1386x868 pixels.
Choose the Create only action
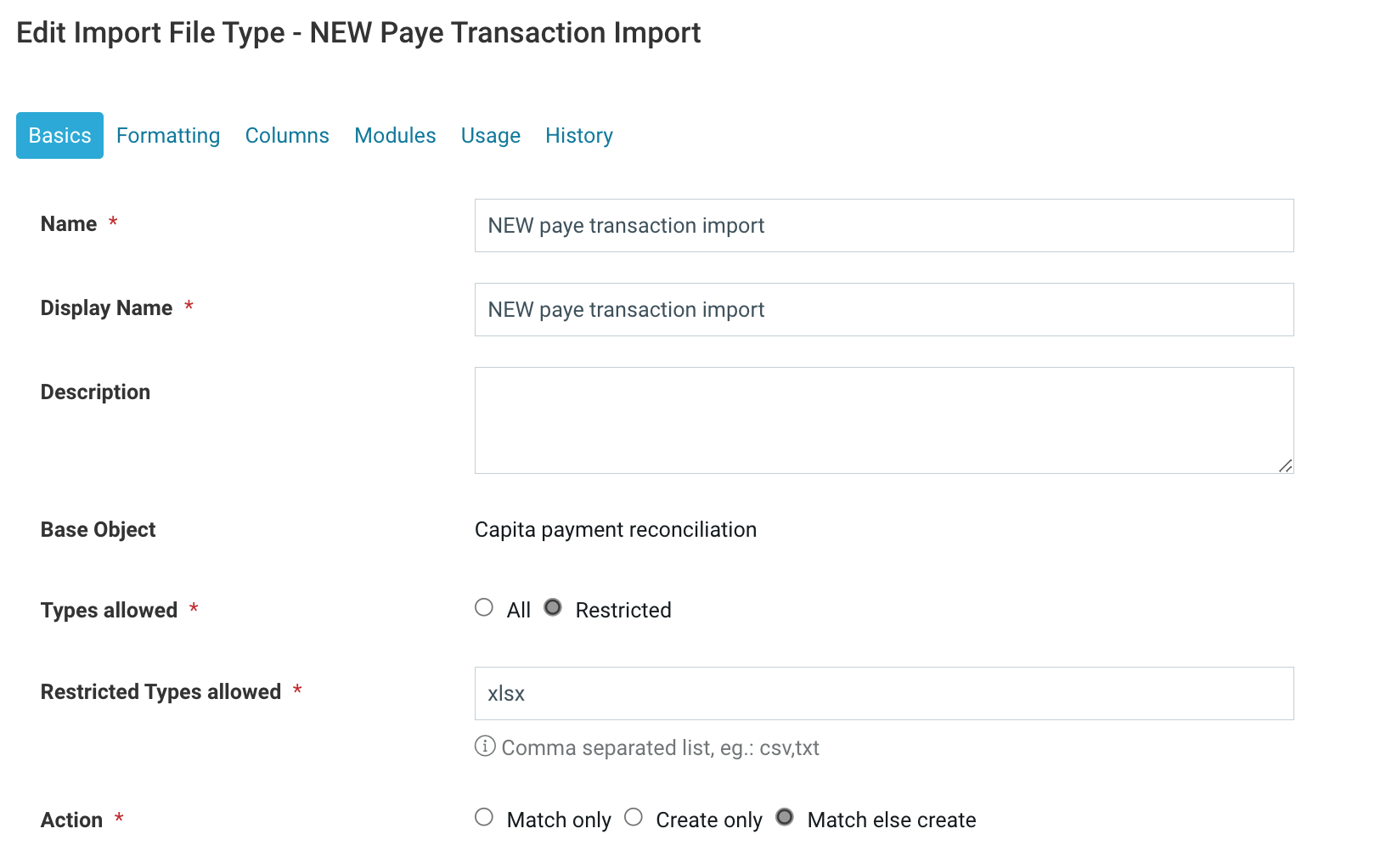tap(634, 818)
